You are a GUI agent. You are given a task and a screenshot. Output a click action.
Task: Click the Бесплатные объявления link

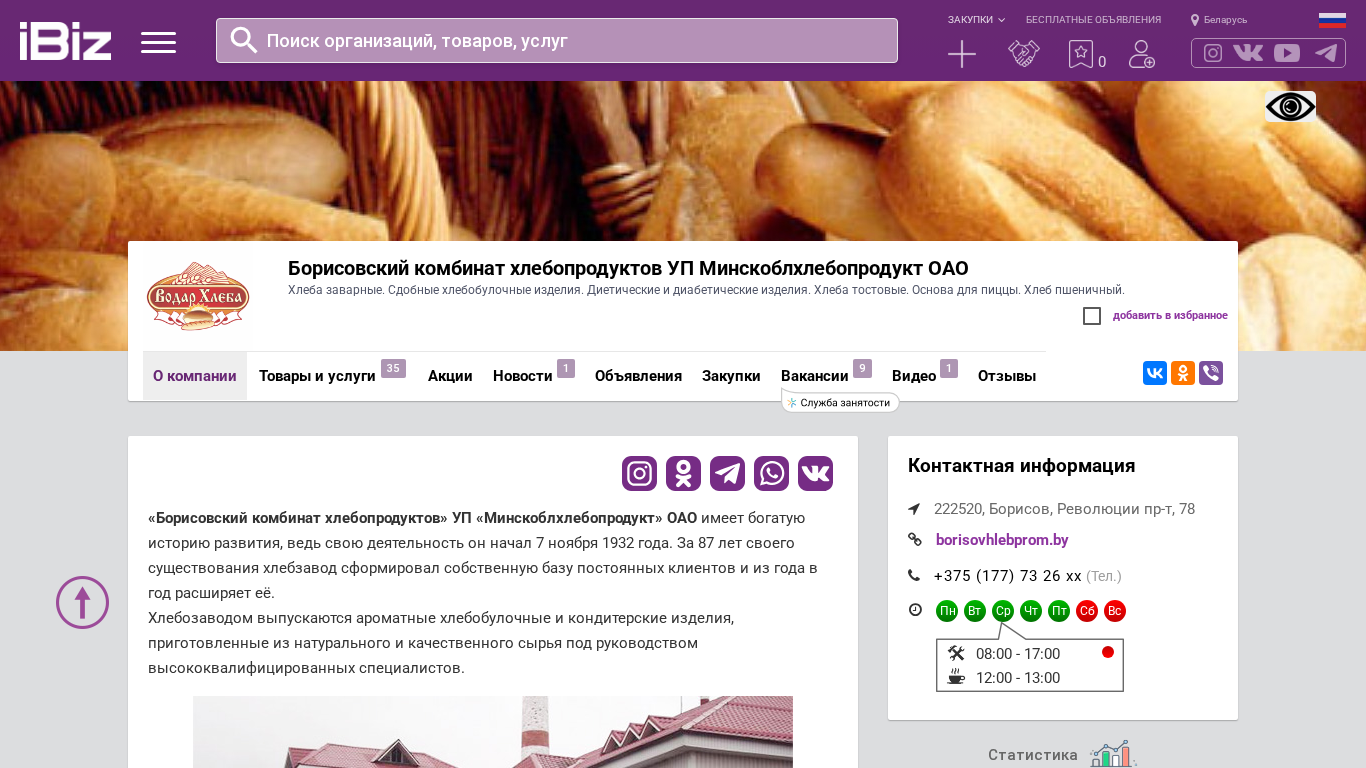pos(1093,20)
